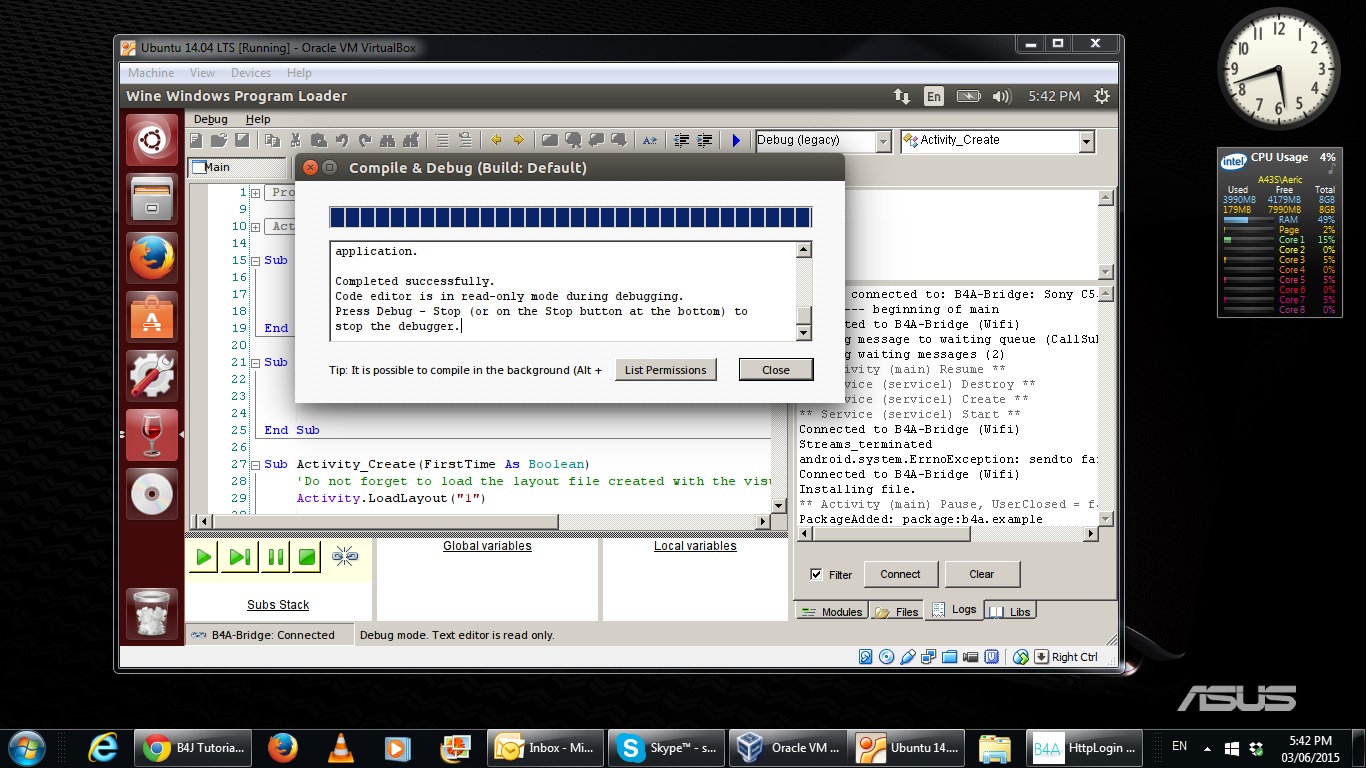The height and width of the screenshot is (768, 1366).
Task: Click the Step In debug button
Action: pos(240,557)
